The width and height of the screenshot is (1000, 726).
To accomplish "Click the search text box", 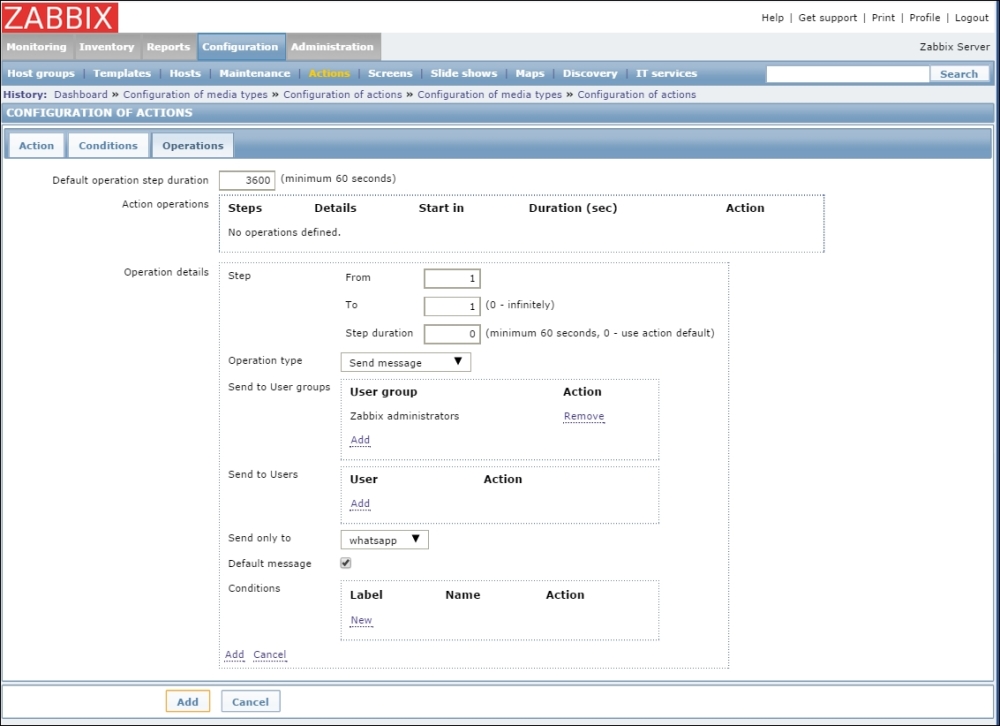I will (x=847, y=74).
